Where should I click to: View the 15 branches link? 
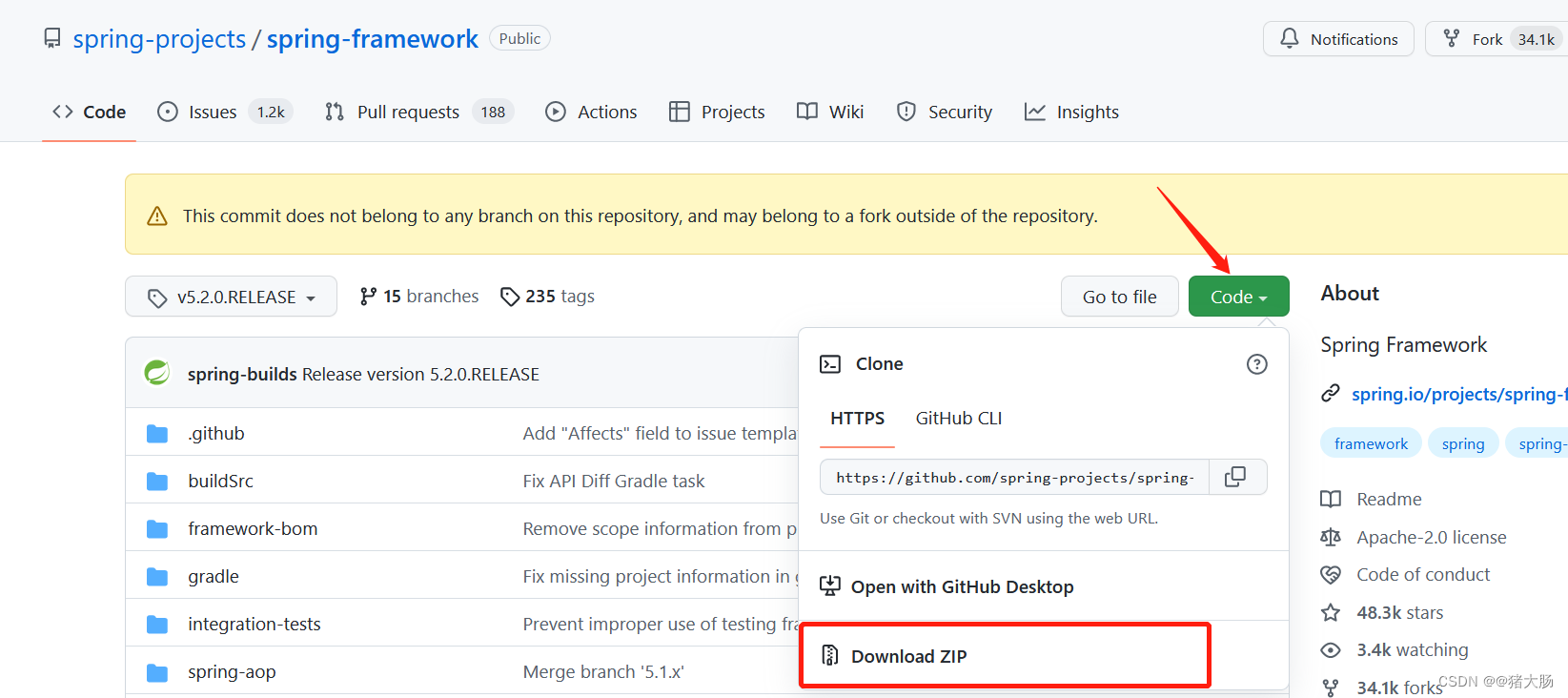419,297
